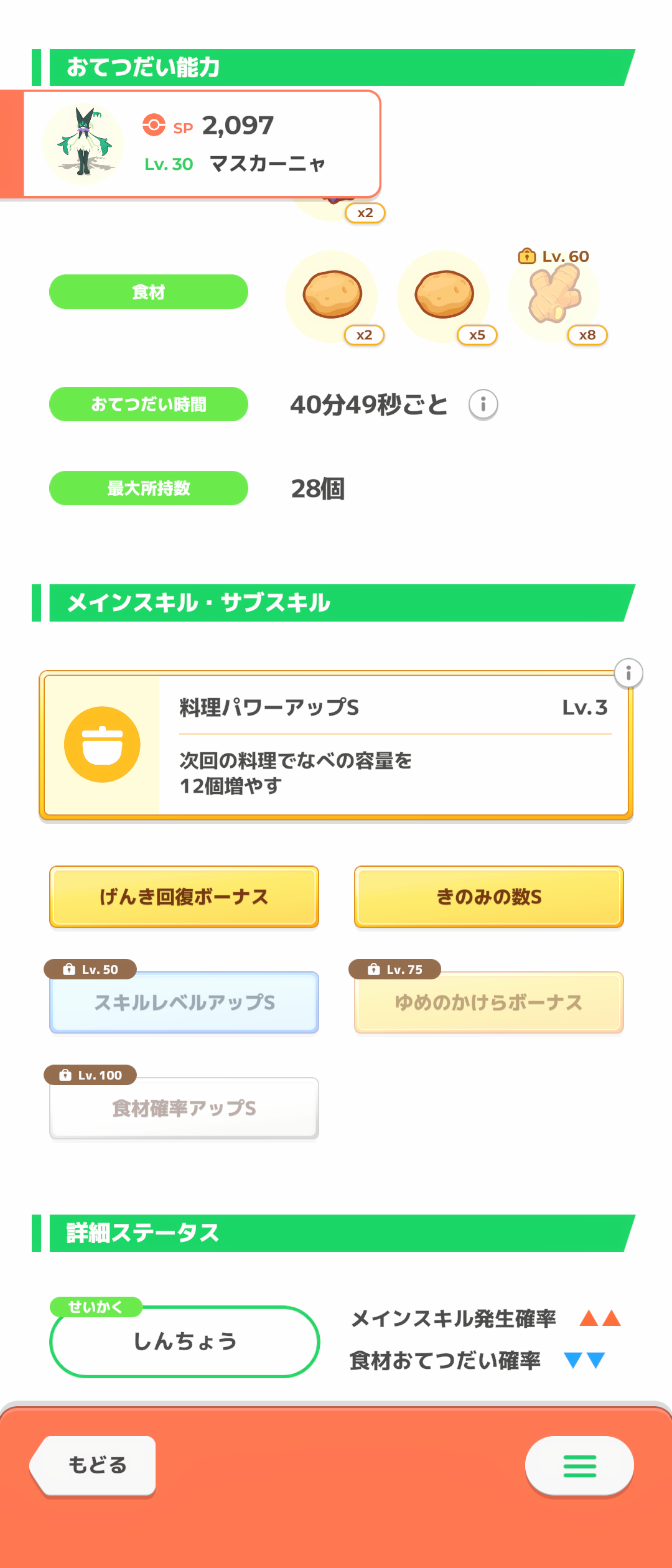Tap info icon on main skill card
This screenshot has height=1568, width=672.
[x=628, y=673]
